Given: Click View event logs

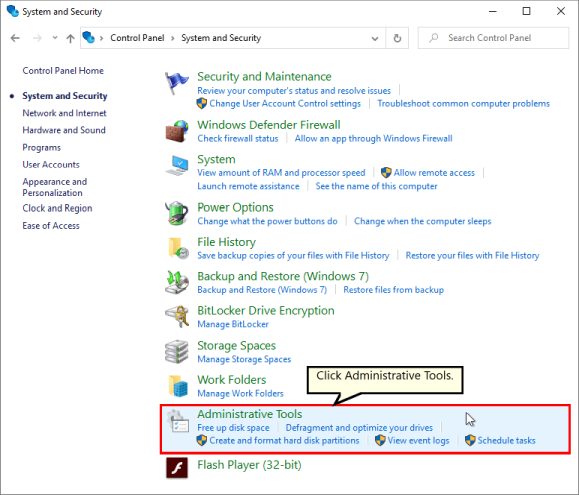Looking at the screenshot, I should (x=418, y=440).
